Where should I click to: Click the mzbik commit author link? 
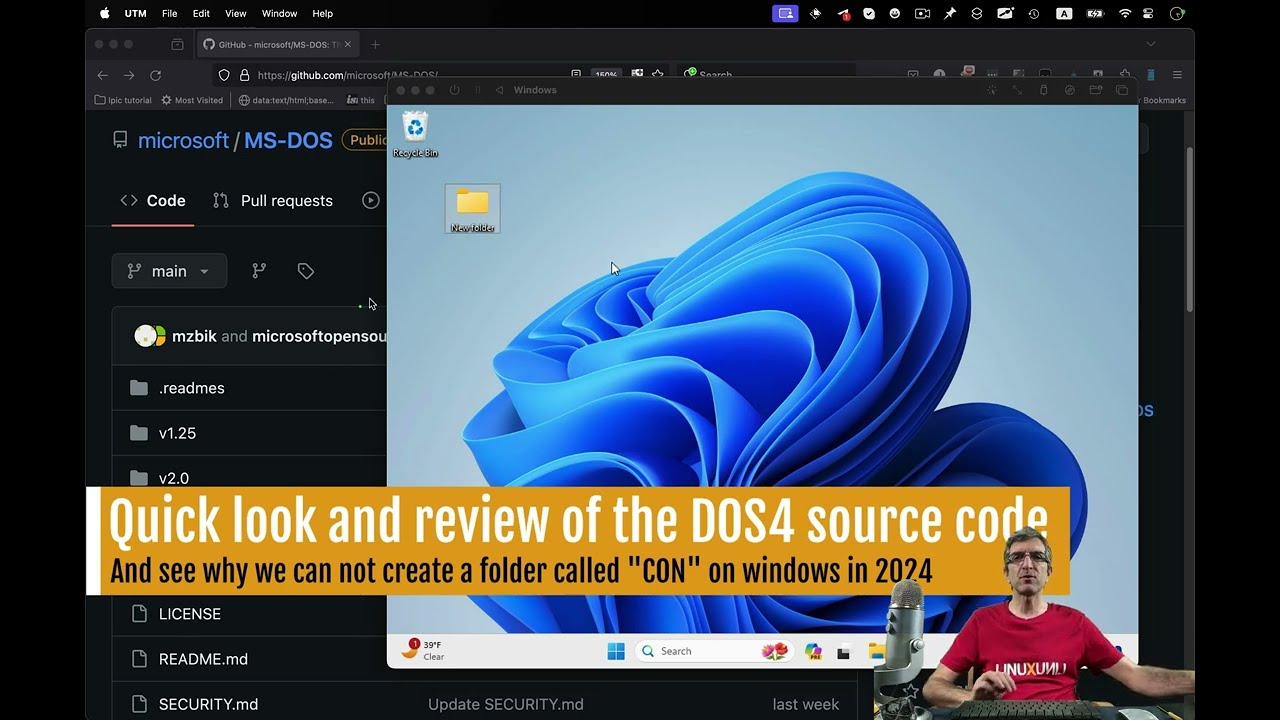click(x=194, y=336)
